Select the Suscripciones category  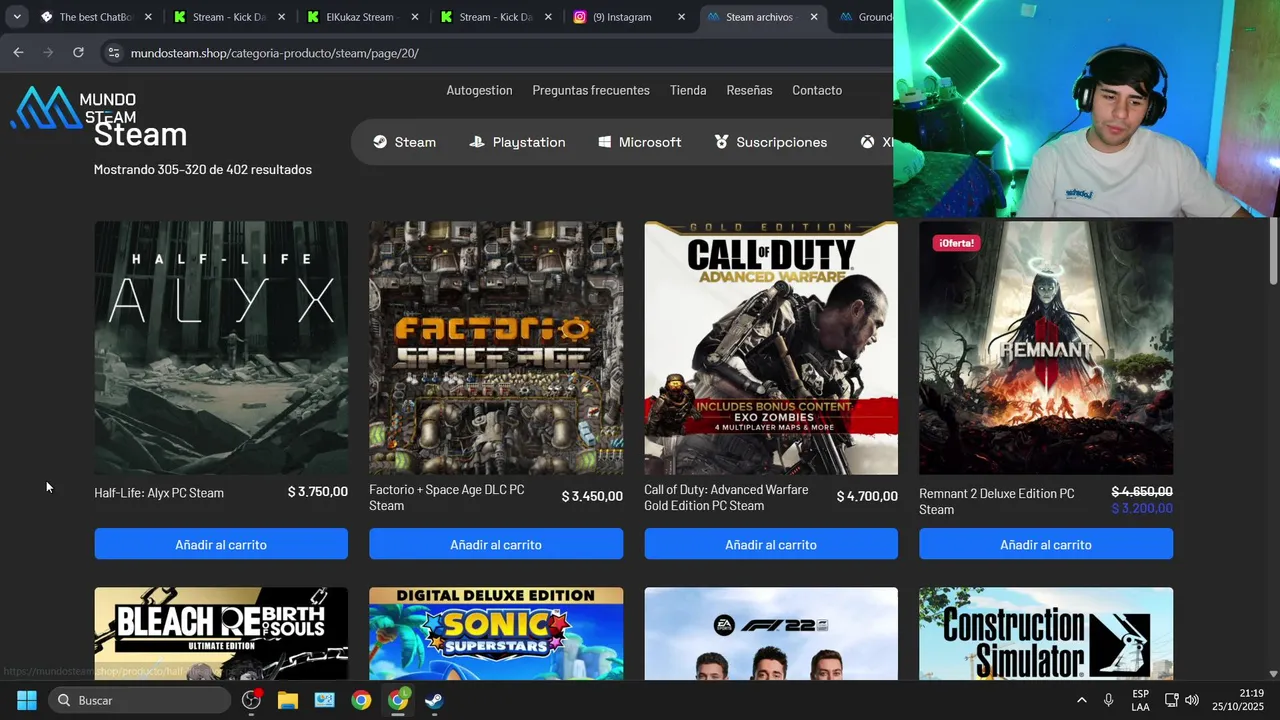coord(771,142)
